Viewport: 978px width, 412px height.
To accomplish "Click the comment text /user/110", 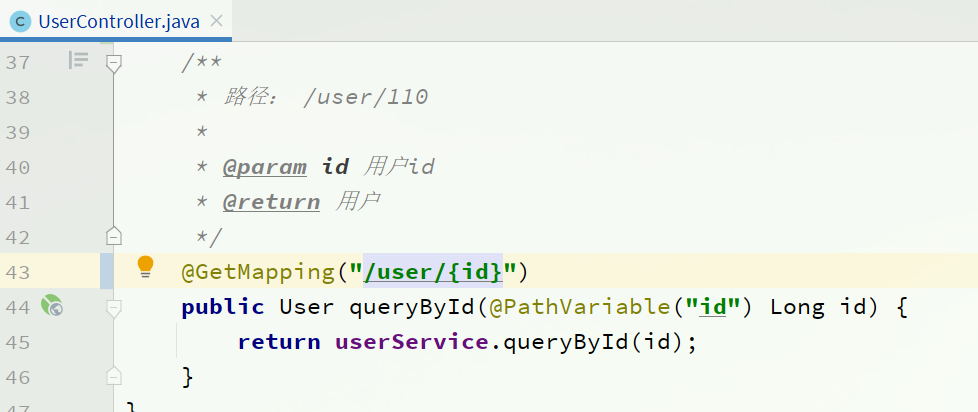I will pyautogui.click(x=366, y=97).
